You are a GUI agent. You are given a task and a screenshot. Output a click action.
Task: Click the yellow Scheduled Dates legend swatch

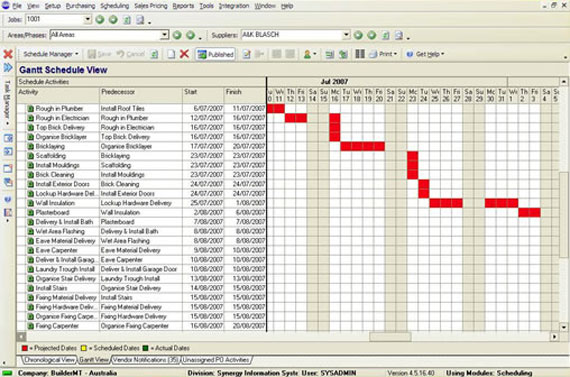(84, 348)
